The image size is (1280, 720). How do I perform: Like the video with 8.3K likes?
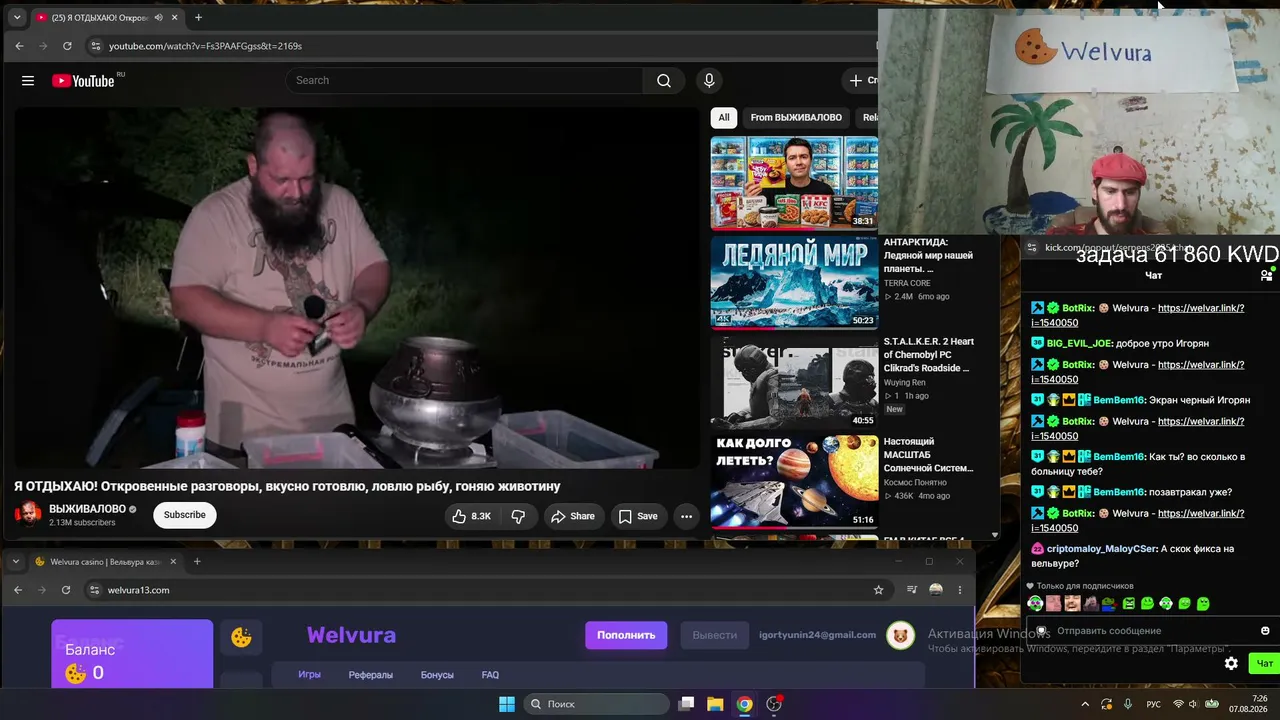pyautogui.click(x=471, y=516)
